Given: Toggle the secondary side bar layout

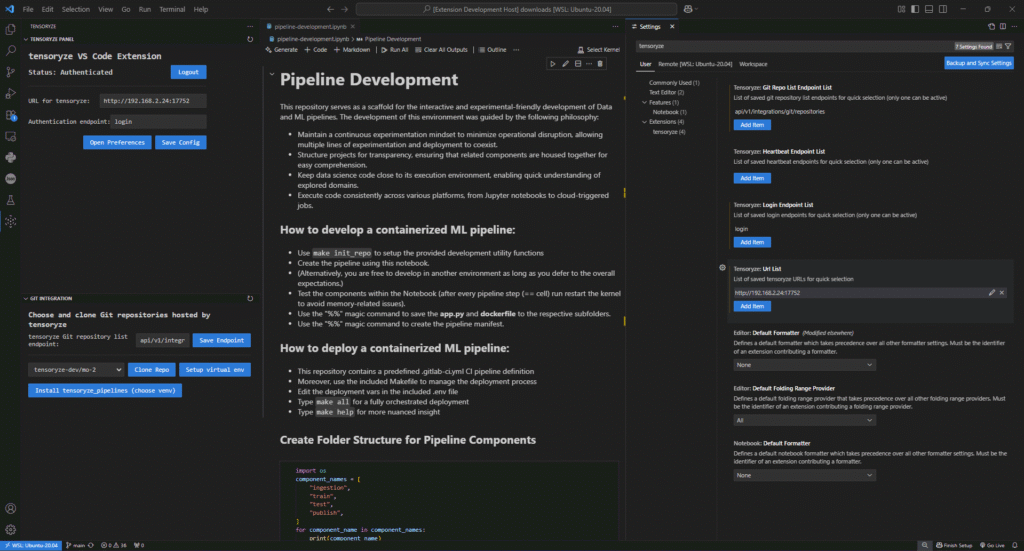Looking at the screenshot, I should click(x=943, y=9).
